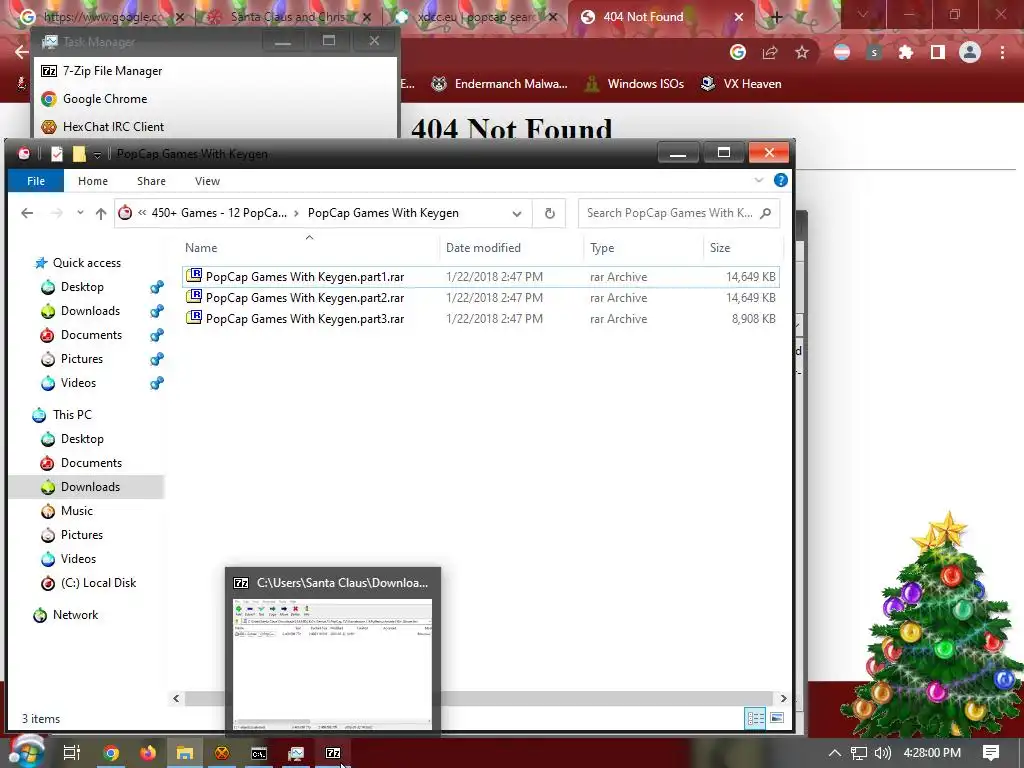The image size is (1024, 768).
Task: Open Desktop under This PC
Action: pos(82,439)
